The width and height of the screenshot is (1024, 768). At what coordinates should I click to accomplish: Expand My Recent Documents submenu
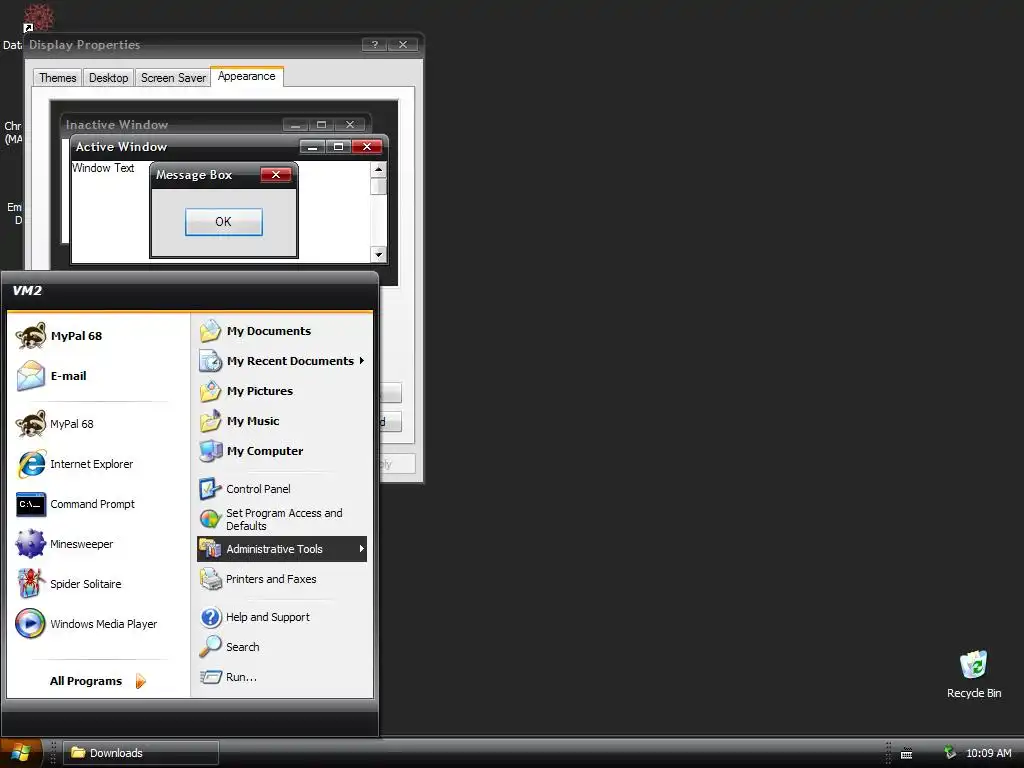[281, 361]
